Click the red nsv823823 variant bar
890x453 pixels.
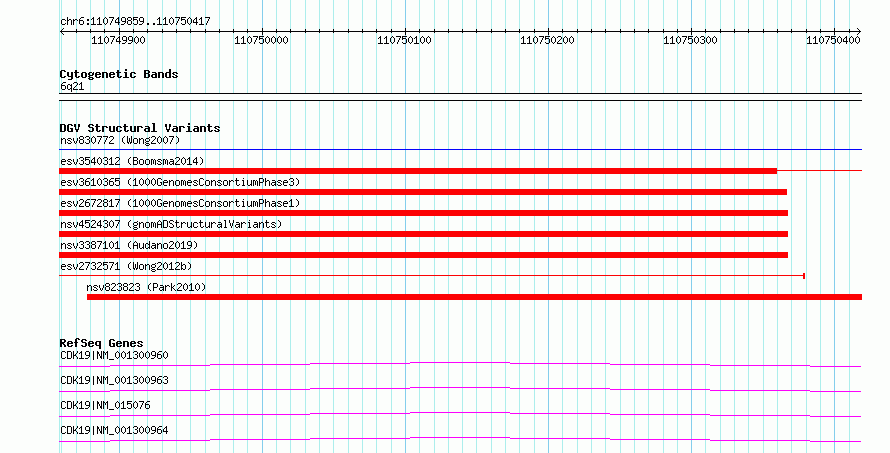tap(475, 297)
